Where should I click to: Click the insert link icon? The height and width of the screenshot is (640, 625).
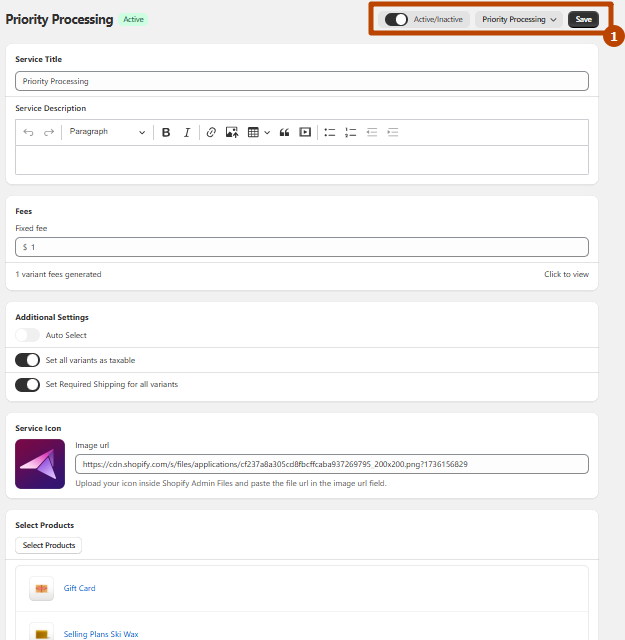click(x=211, y=132)
